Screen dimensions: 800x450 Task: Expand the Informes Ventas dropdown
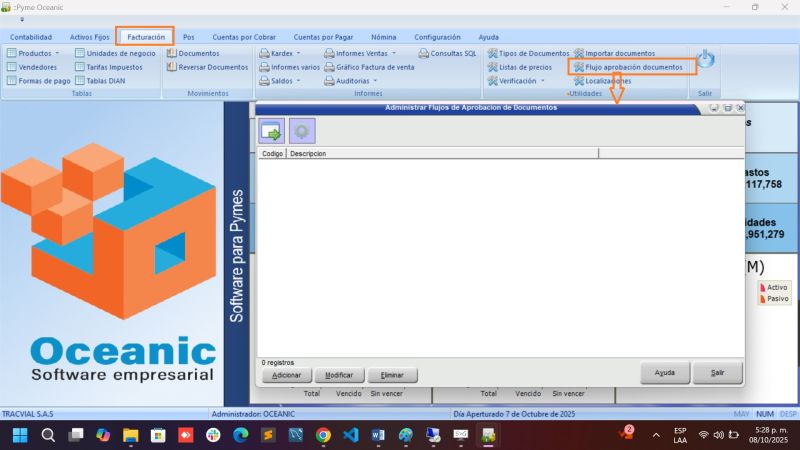(366, 53)
